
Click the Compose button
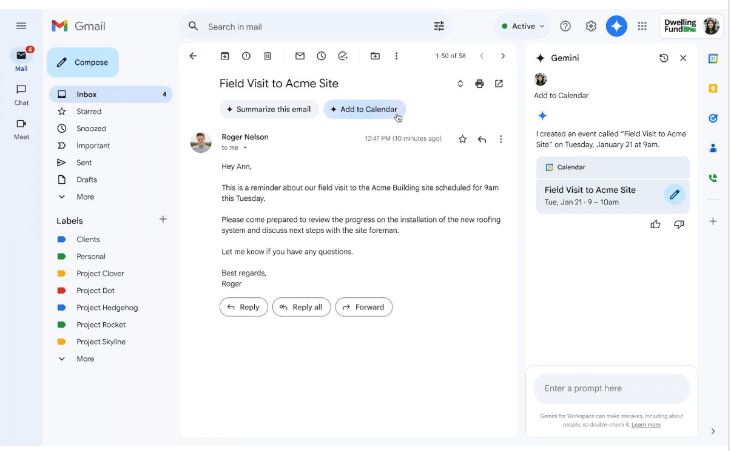(82, 62)
